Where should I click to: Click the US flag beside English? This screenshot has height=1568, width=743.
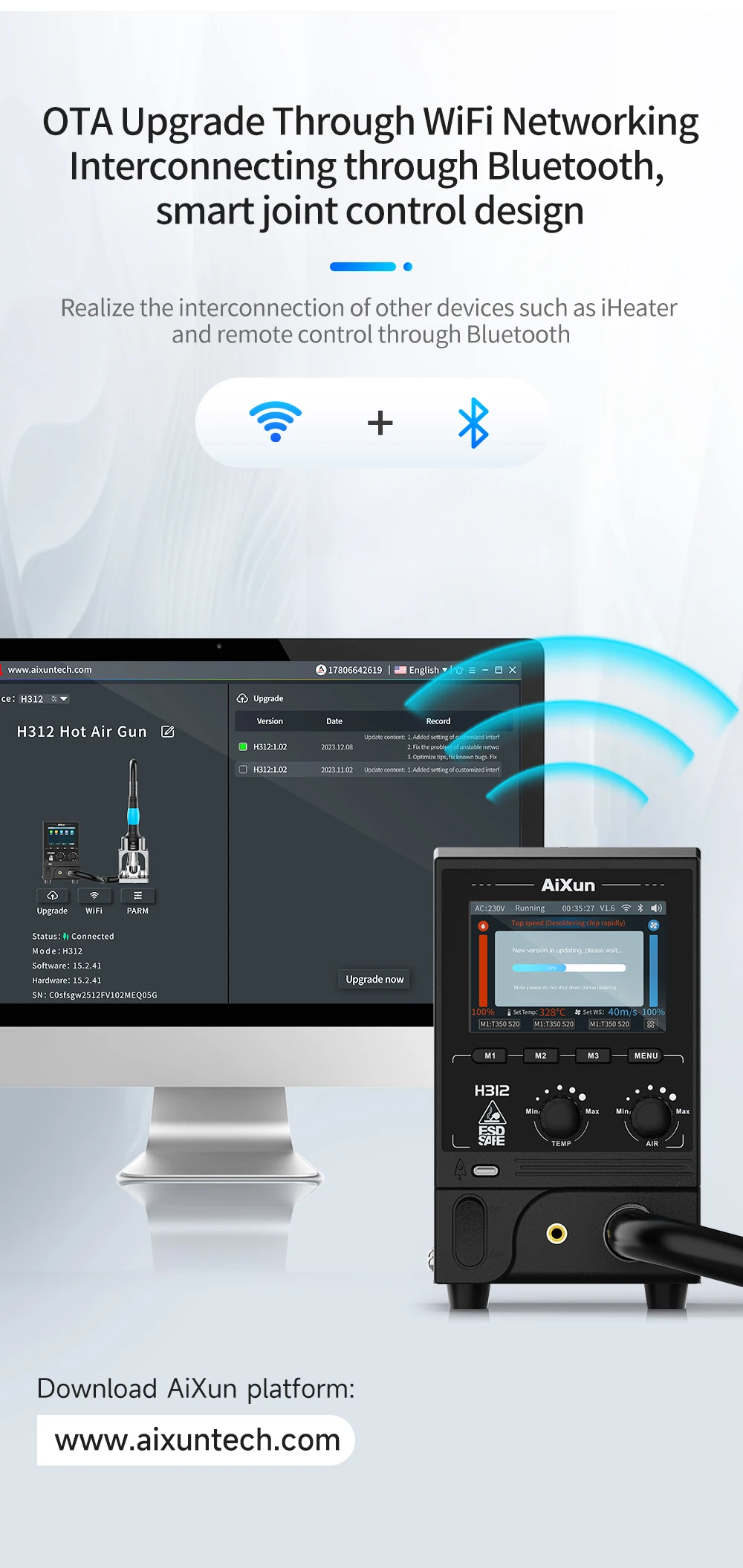pos(400,670)
